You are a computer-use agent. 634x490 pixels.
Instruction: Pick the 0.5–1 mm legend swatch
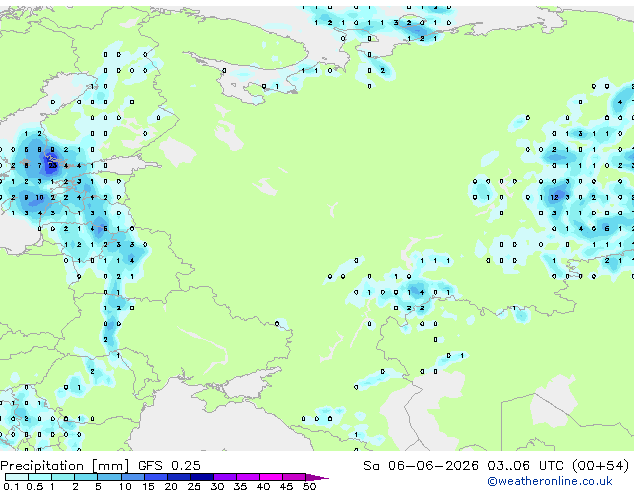(40, 477)
